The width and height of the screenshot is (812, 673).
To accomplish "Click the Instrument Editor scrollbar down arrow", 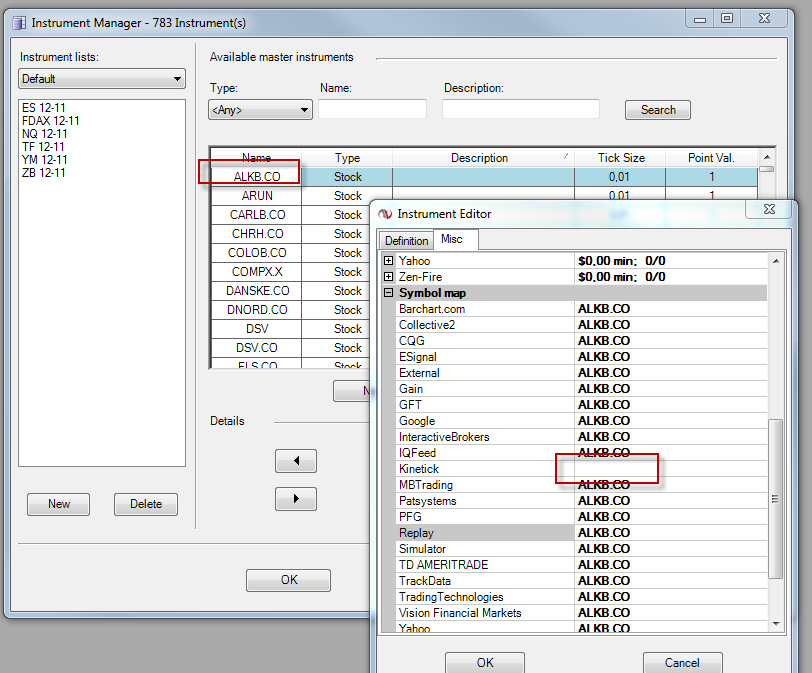I will [776, 624].
